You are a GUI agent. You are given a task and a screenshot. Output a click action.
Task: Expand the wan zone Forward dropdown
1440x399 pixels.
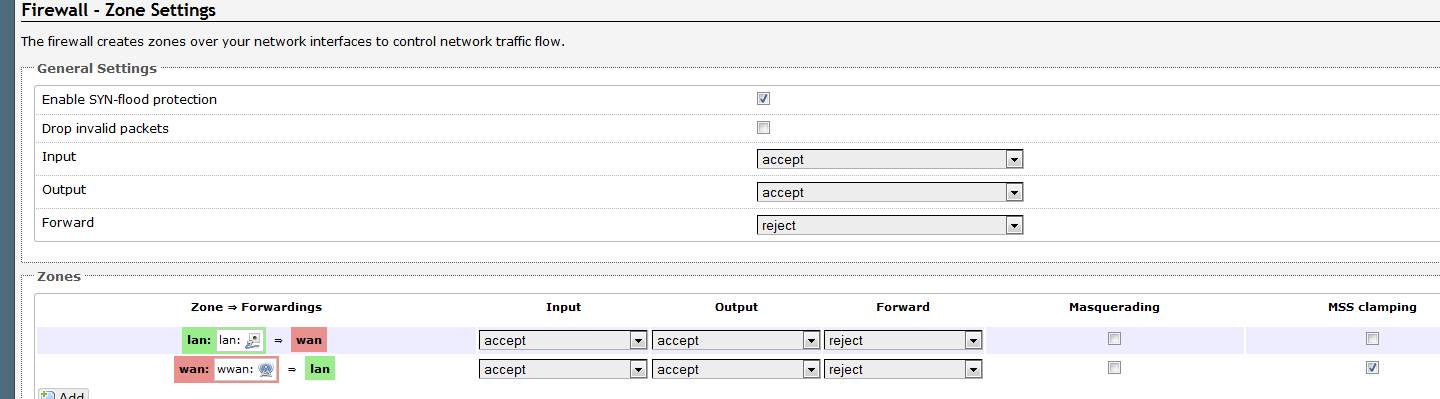click(x=903, y=369)
